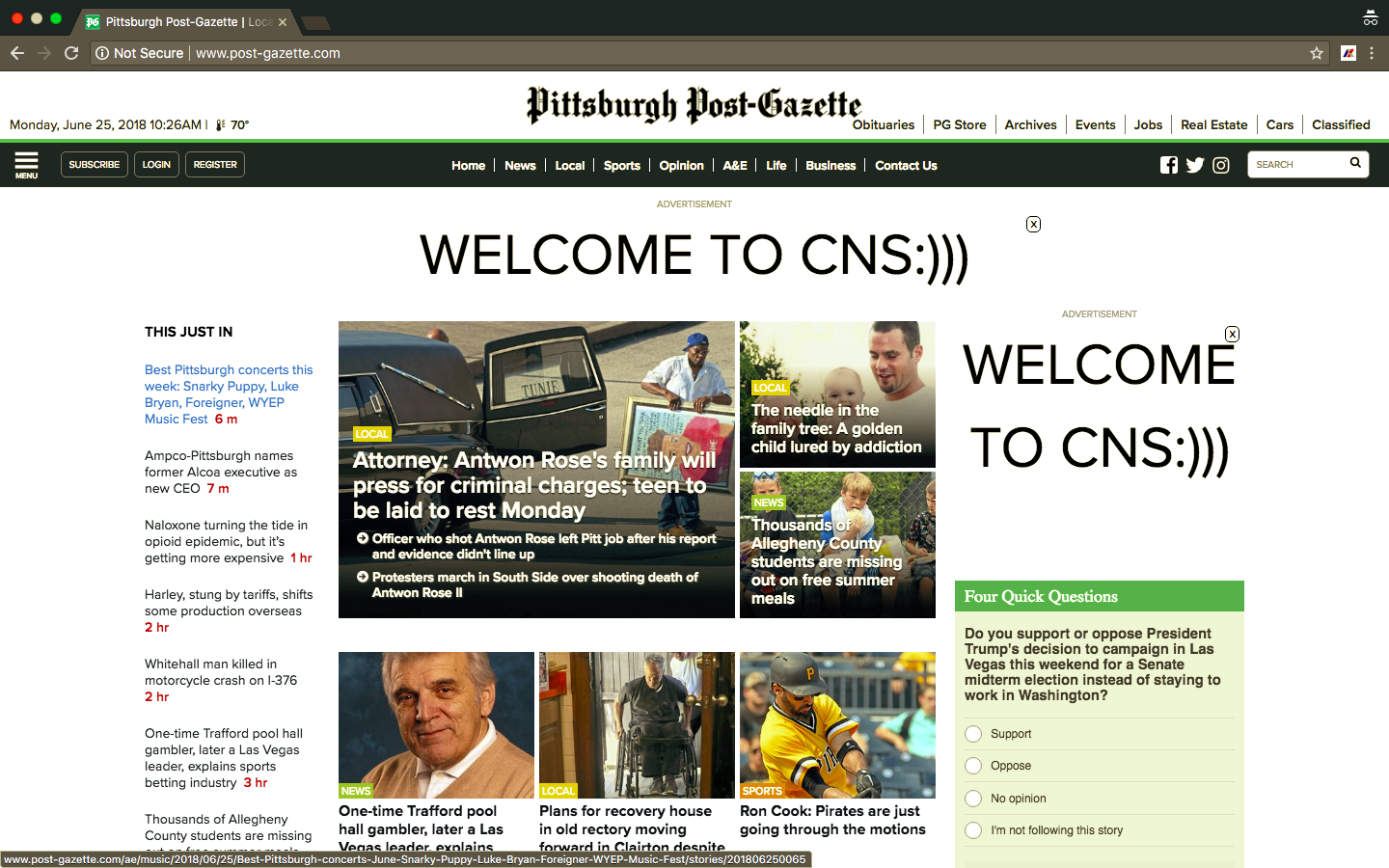The image size is (1389, 868).
Task: Open the Contact Us nav item
Action: point(906,165)
